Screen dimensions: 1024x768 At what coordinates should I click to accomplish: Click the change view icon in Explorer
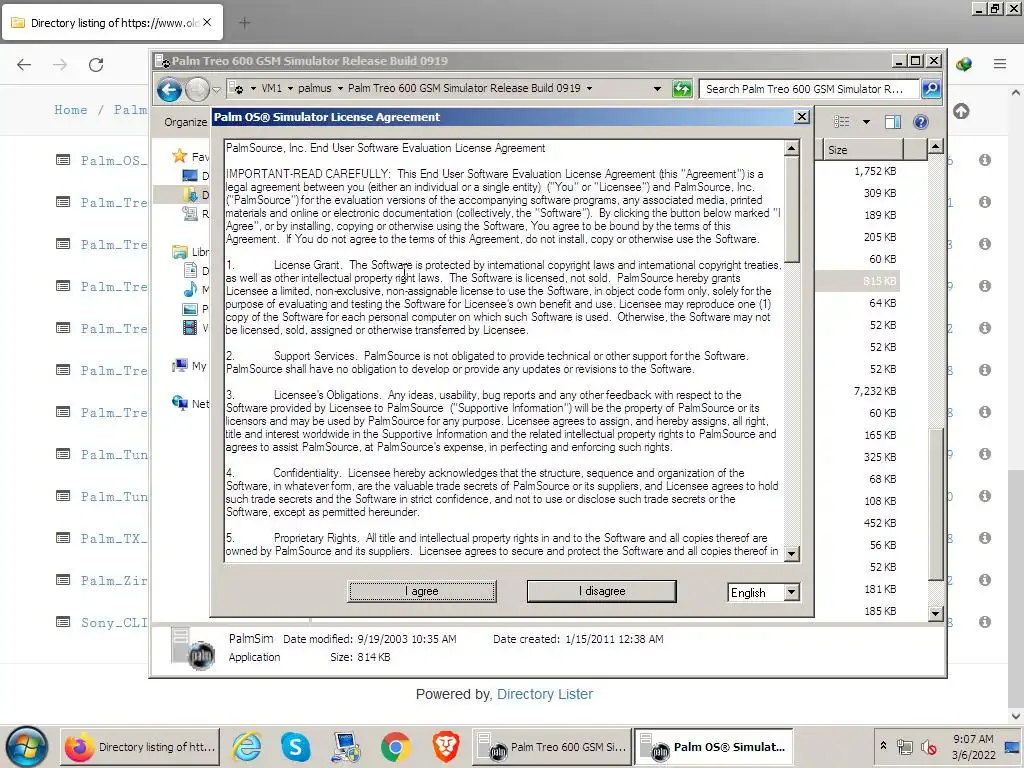[842, 121]
